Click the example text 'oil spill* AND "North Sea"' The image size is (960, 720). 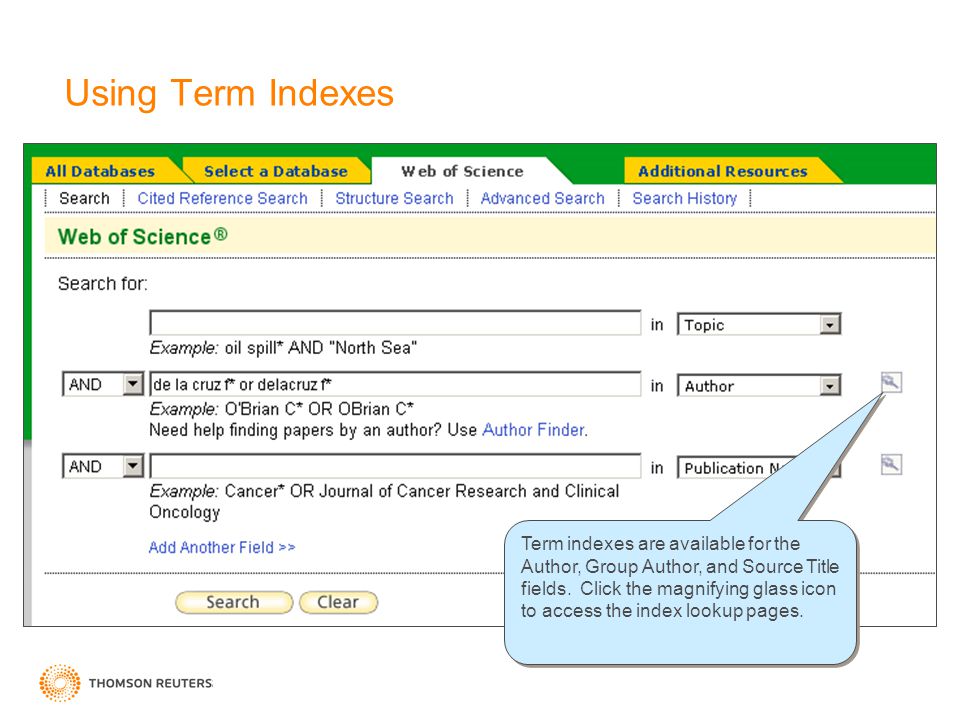point(321,348)
